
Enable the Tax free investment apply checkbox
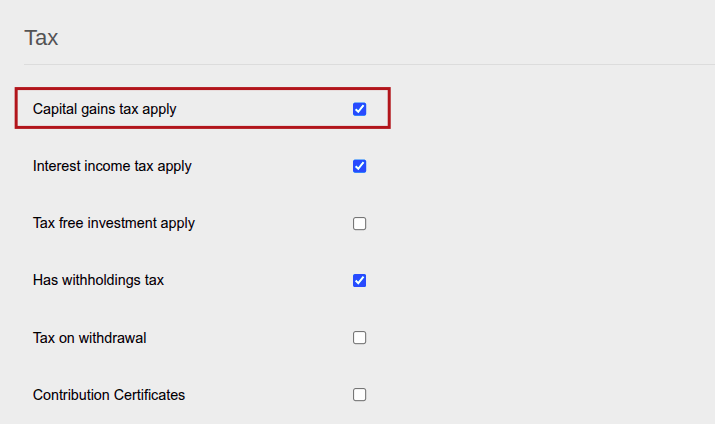tap(359, 223)
